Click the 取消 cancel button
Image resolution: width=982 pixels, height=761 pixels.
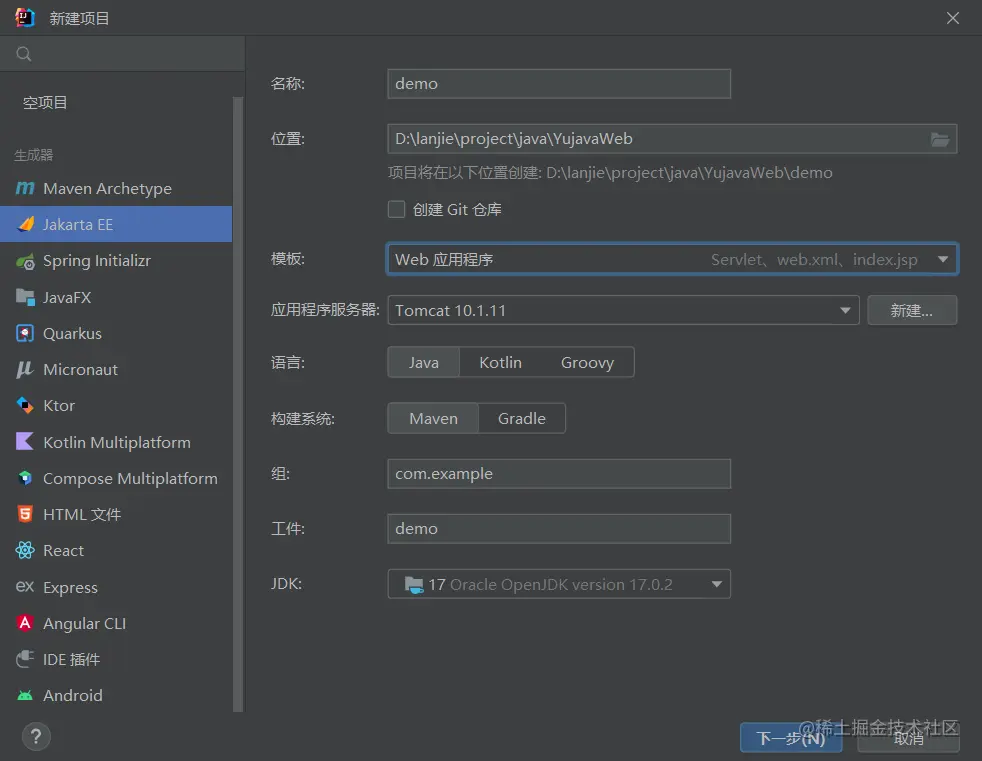coord(908,738)
